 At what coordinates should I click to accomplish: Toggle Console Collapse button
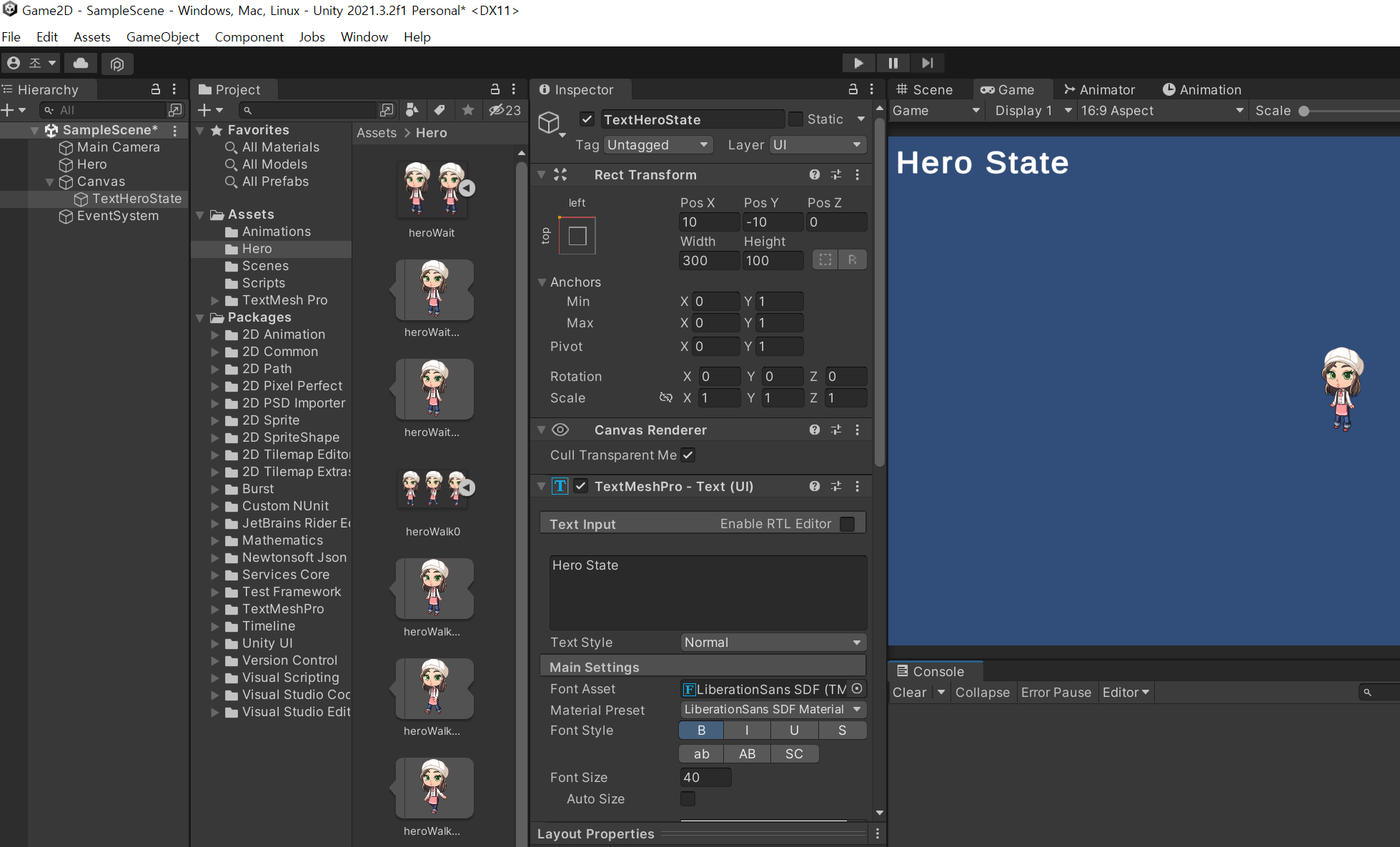(x=983, y=693)
